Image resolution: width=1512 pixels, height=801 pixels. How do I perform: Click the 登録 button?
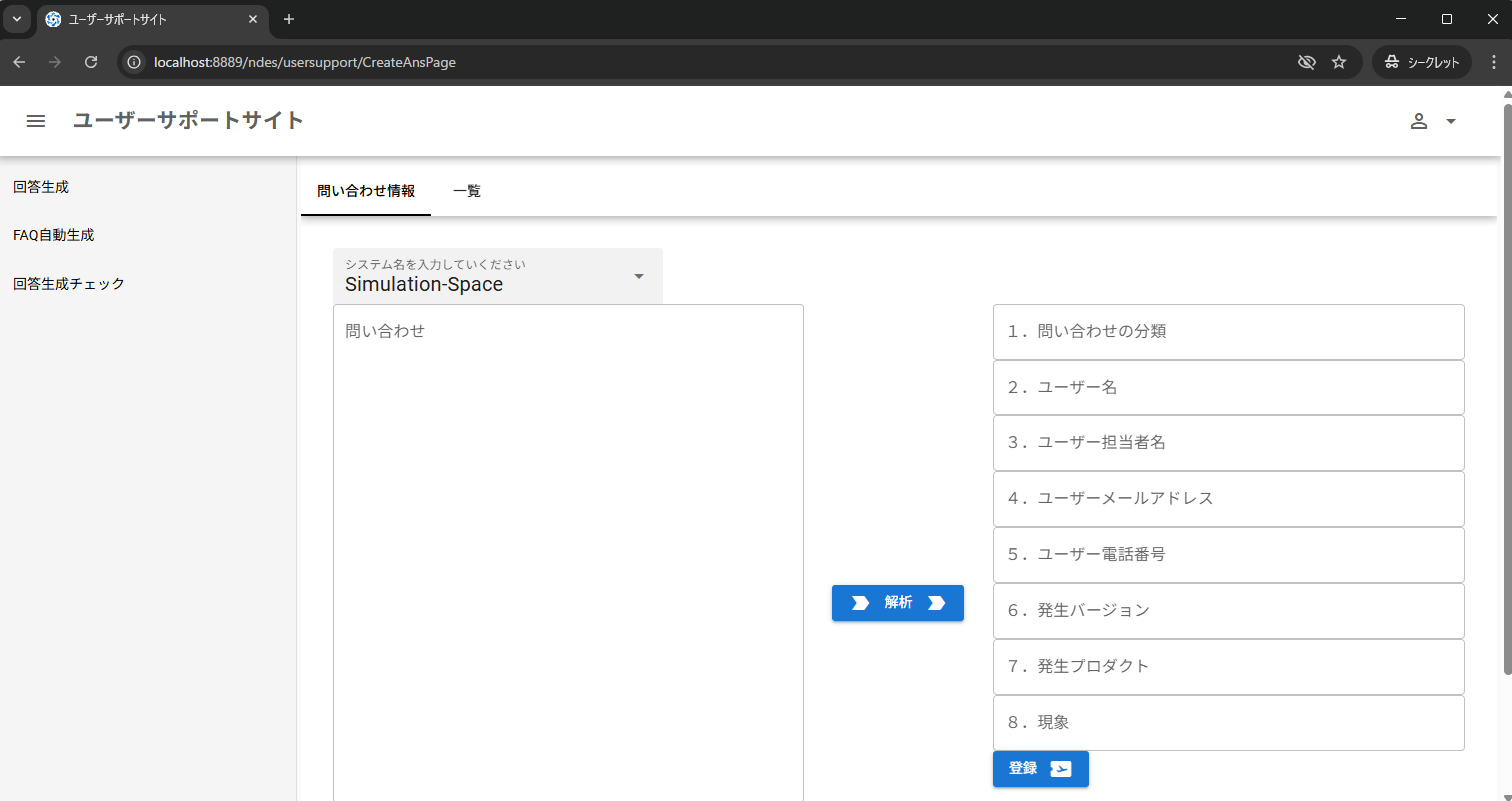coord(1040,769)
